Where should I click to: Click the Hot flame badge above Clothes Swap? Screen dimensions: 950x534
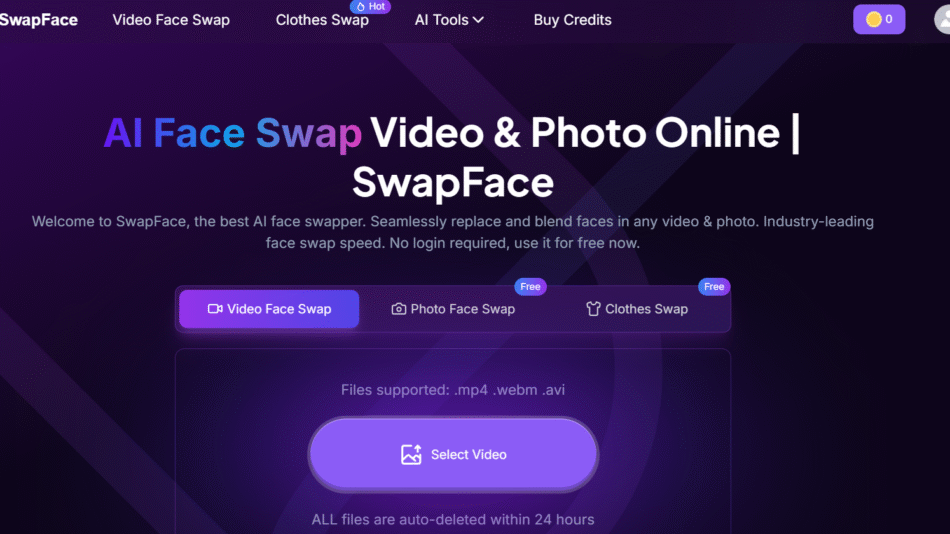point(370,7)
